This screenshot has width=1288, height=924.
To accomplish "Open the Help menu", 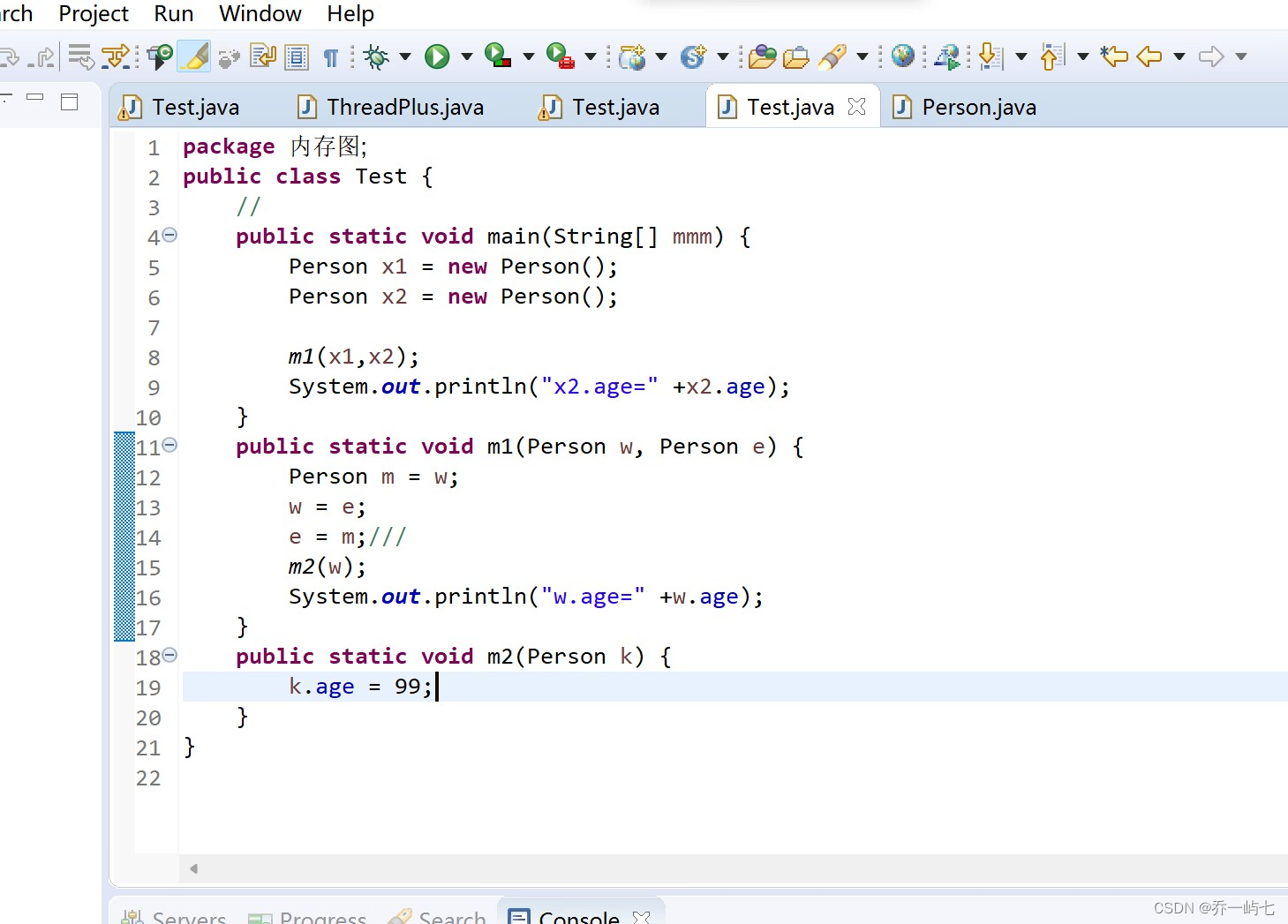I will pyautogui.click(x=350, y=14).
